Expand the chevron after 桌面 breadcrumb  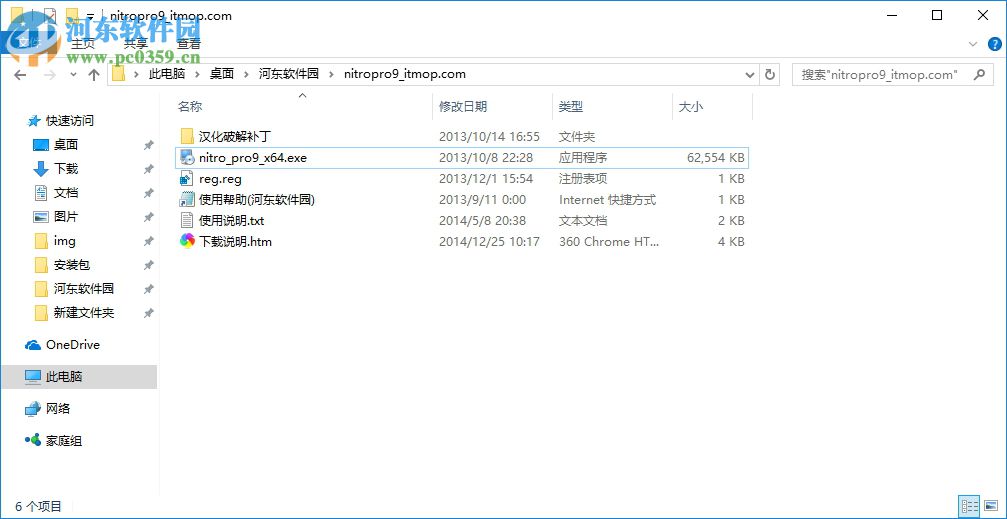246,74
